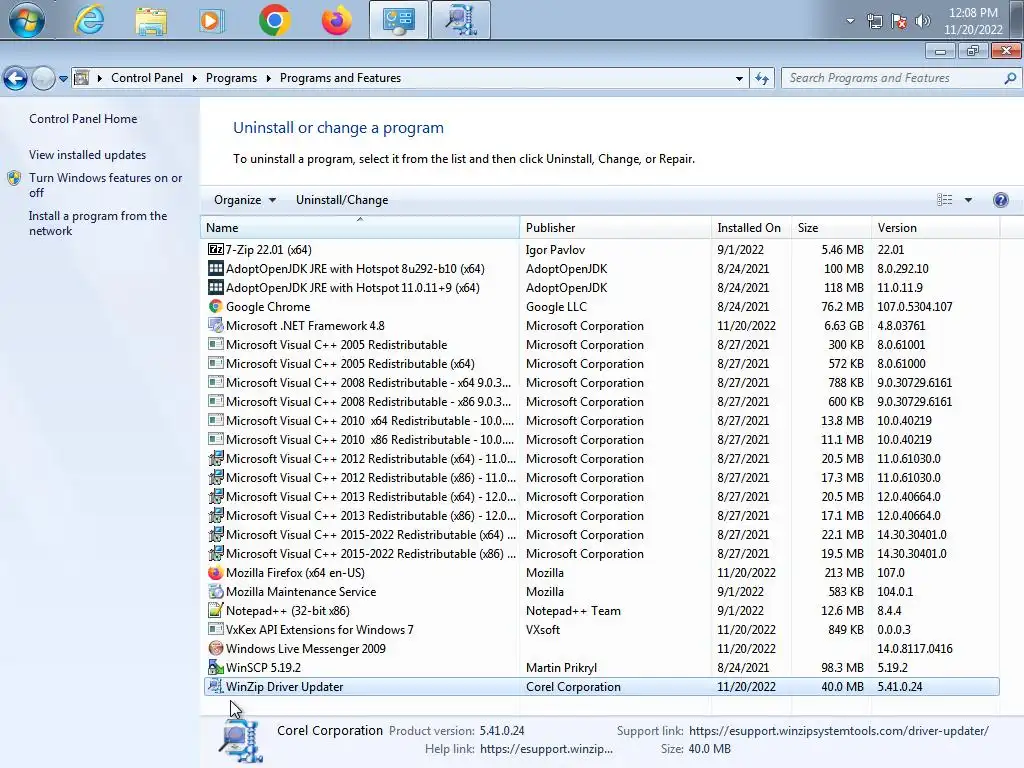Select the WinSCP 5.19.2 icon
The image size is (1024, 768).
click(216, 667)
